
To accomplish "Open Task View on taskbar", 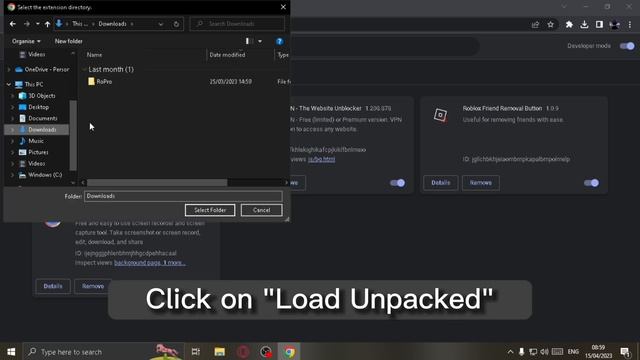I will pos(196,351).
